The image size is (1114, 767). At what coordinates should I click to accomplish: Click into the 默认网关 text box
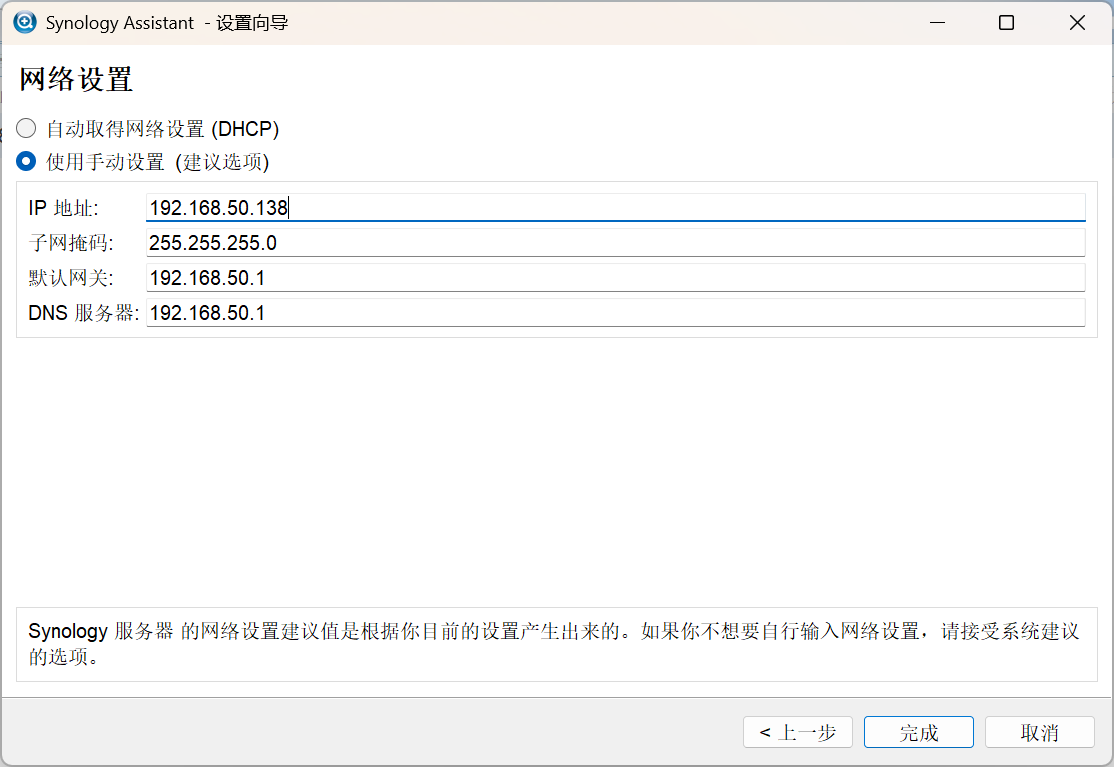[615, 278]
